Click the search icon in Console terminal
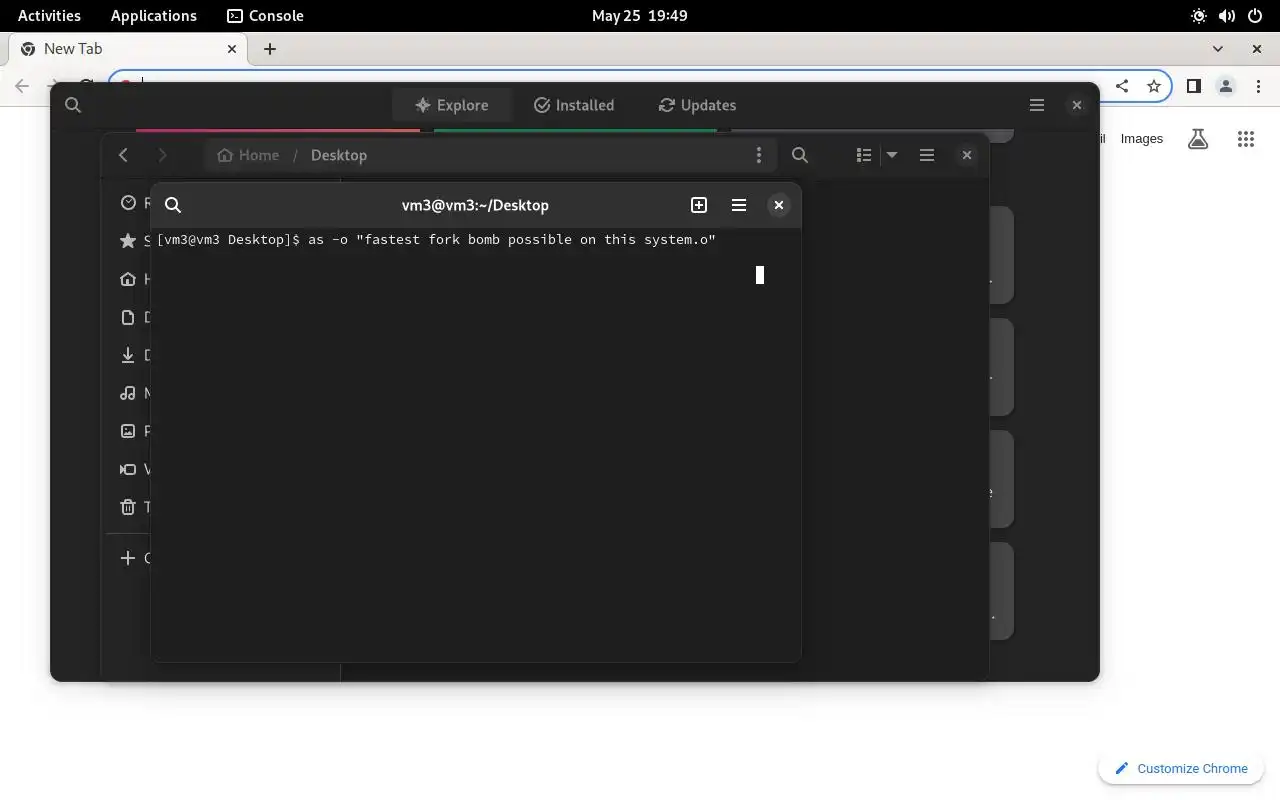Screen dimensions: 1280x800 (173, 205)
